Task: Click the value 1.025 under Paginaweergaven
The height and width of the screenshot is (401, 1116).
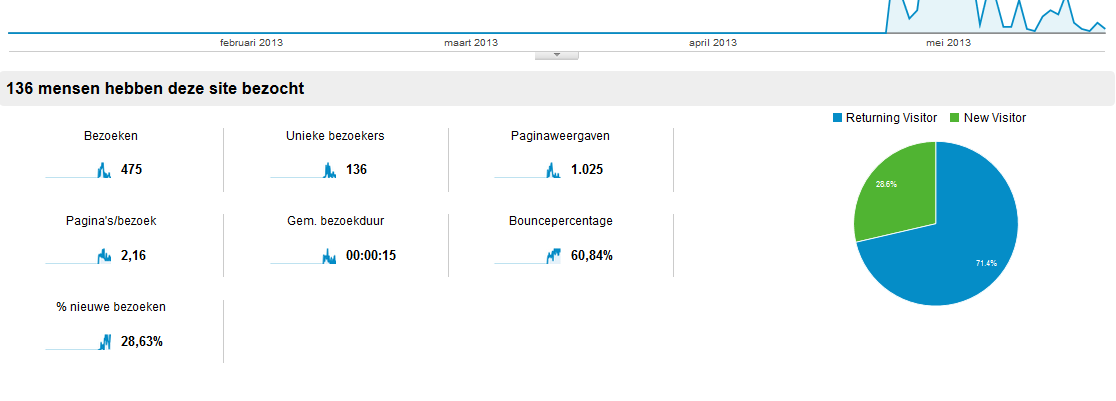Action: pyautogui.click(x=587, y=170)
